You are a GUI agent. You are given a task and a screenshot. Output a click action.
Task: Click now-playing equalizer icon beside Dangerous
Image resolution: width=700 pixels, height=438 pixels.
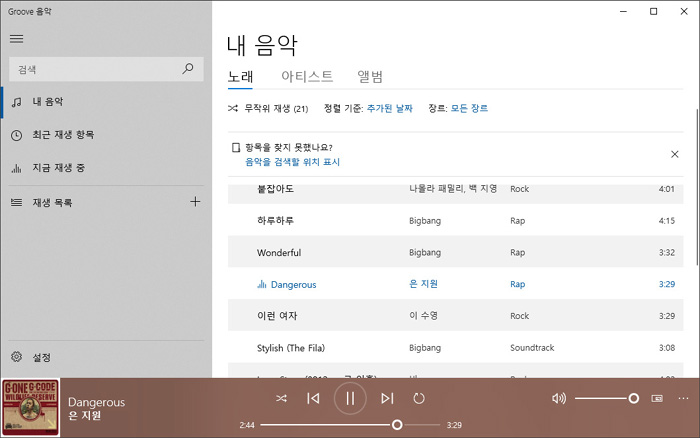click(x=262, y=284)
